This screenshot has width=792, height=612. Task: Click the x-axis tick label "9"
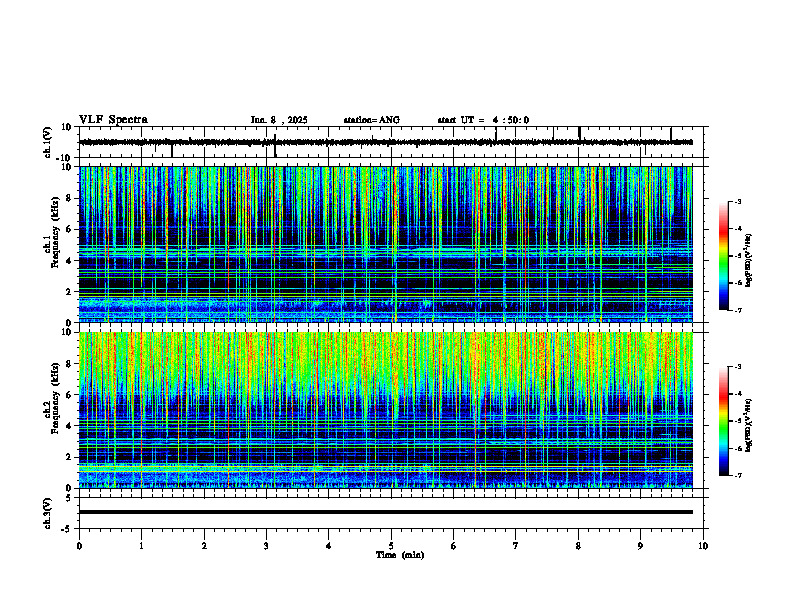click(640, 546)
